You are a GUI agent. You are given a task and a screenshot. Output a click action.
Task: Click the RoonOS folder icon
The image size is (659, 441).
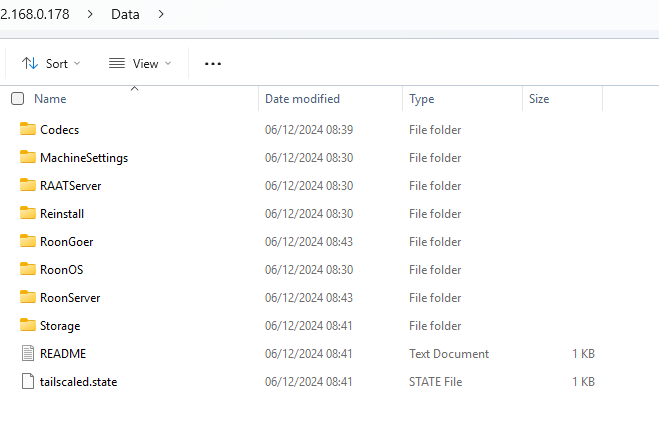[28, 269]
